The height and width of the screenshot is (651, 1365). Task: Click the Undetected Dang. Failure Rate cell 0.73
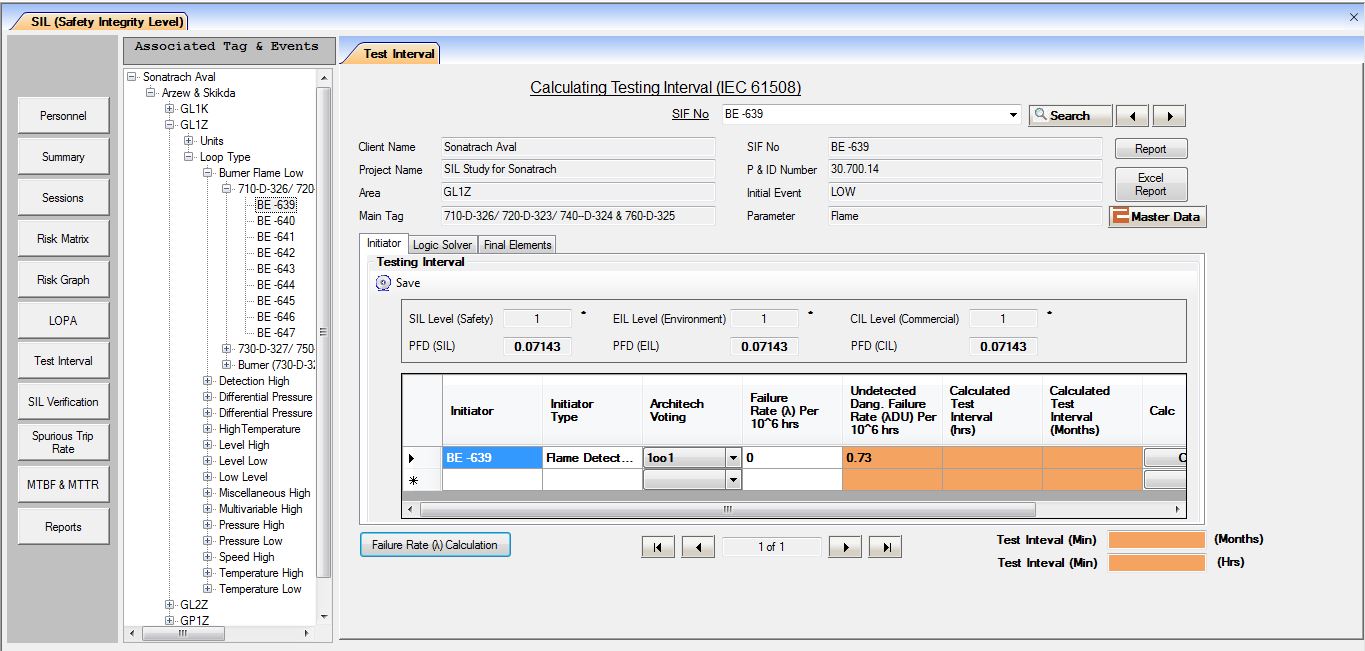pos(892,458)
